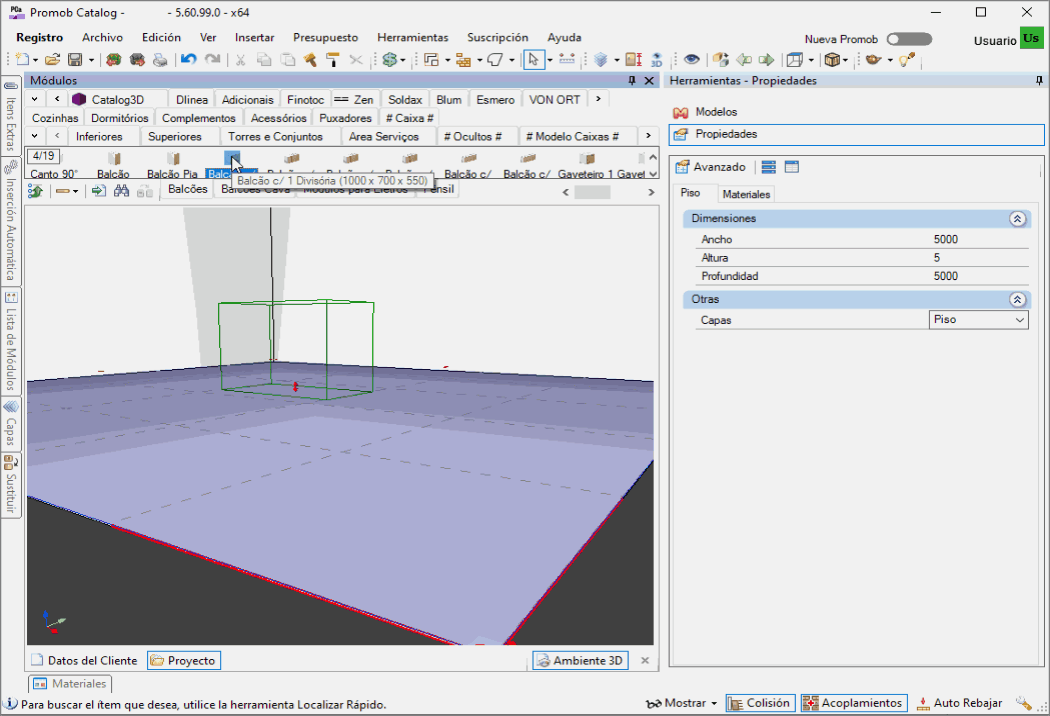Image resolution: width=1050 pixels, height=716 pixels.
Task: Open the Capas dropdown showing Piso
Action: coord(978,319)
